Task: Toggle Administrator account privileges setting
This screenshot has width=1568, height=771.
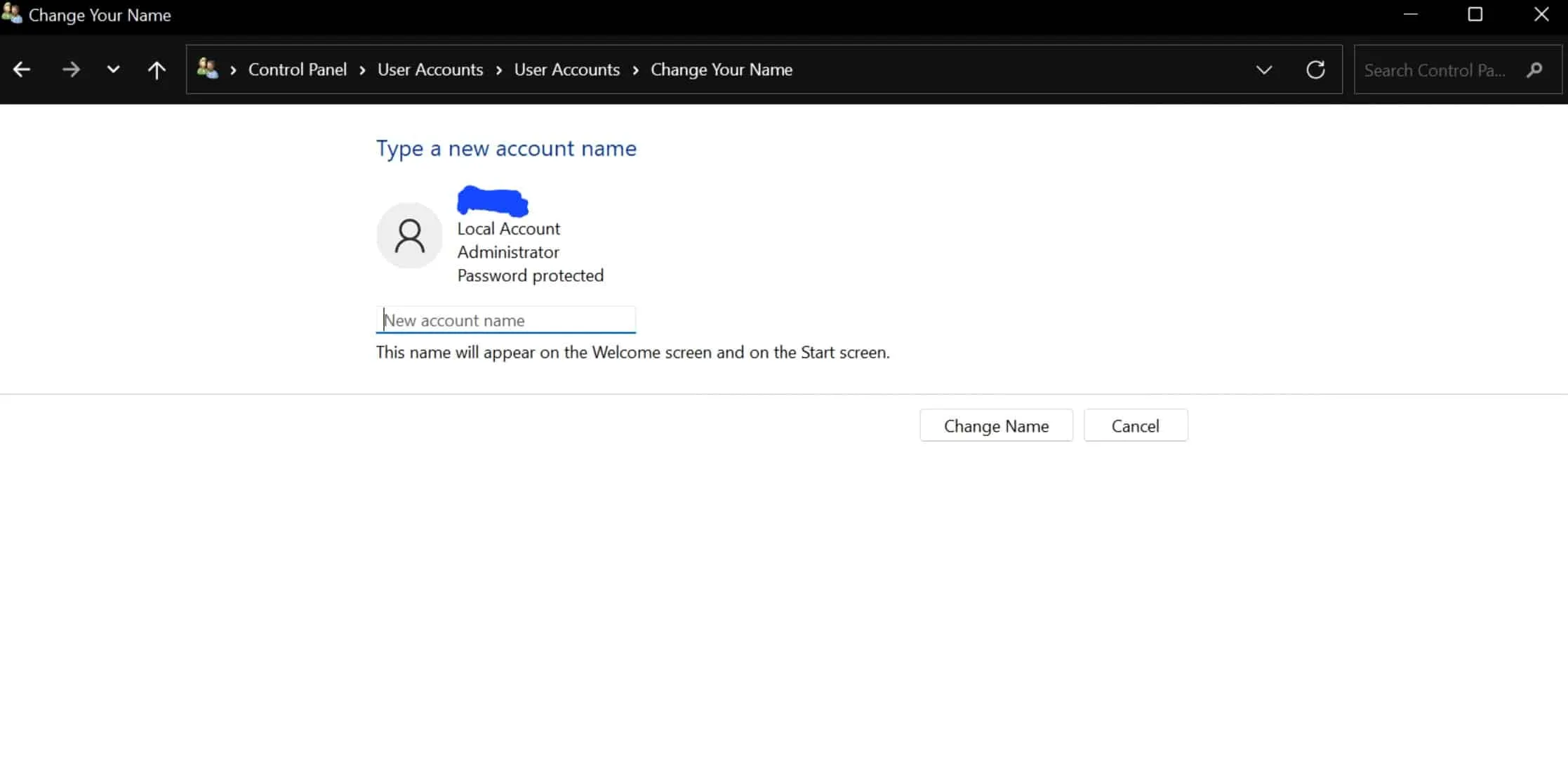Action: [508, 252]
